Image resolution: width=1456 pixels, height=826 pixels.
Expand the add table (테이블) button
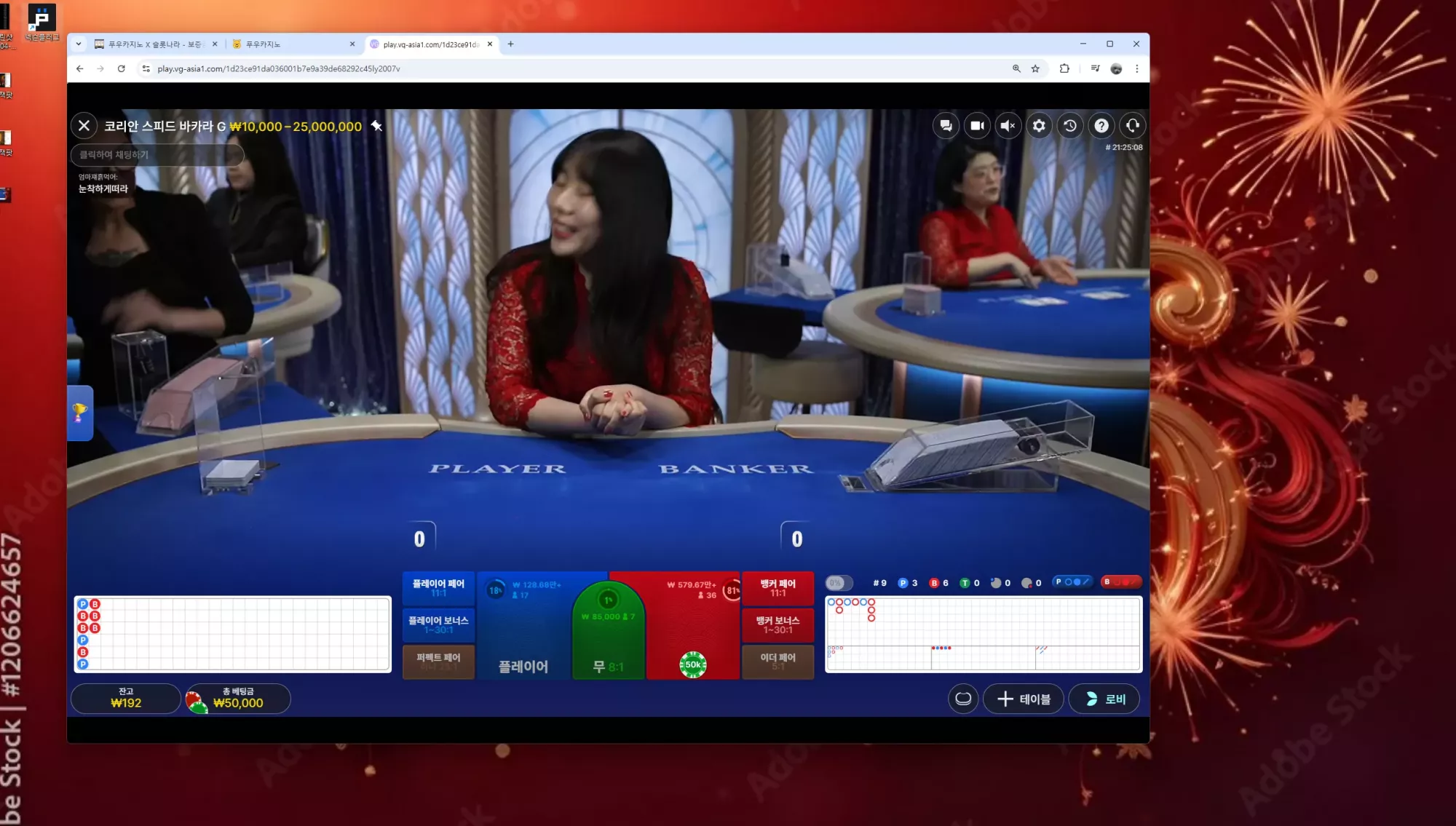(x=1024, y=699)
